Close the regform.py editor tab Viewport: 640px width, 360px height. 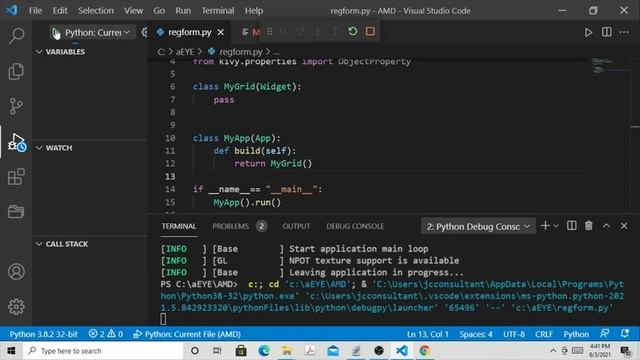pos(220,32)
